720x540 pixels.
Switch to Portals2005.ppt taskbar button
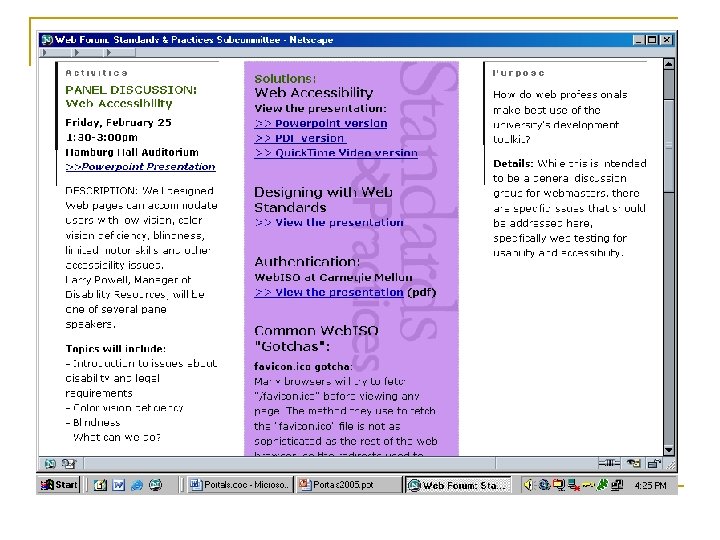pyautogui.click(x=348, y=485)
